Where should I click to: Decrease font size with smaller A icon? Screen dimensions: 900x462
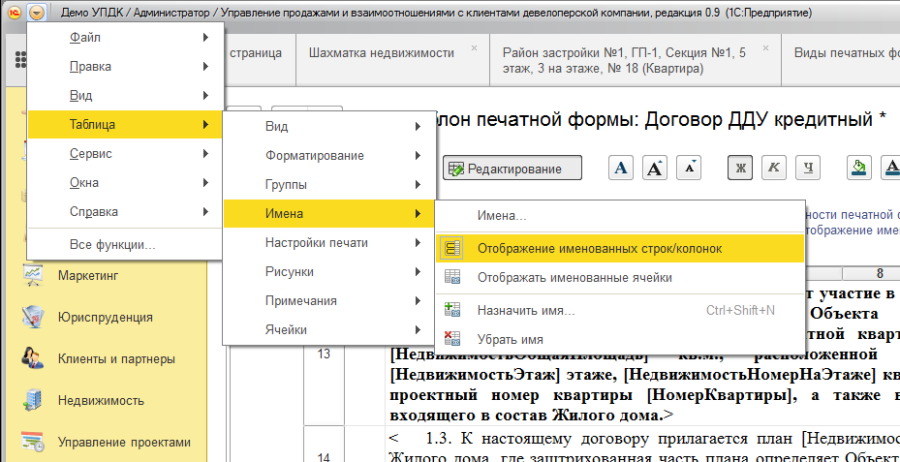click(x=689, y=168)
